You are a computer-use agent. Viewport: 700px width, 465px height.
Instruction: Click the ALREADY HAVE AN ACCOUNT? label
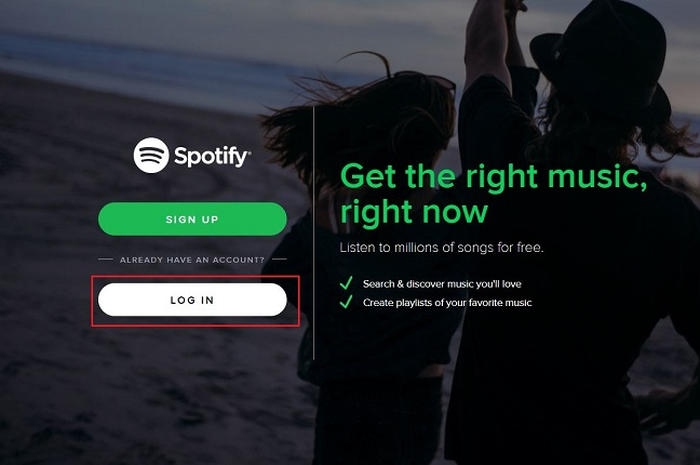point(192,260)
